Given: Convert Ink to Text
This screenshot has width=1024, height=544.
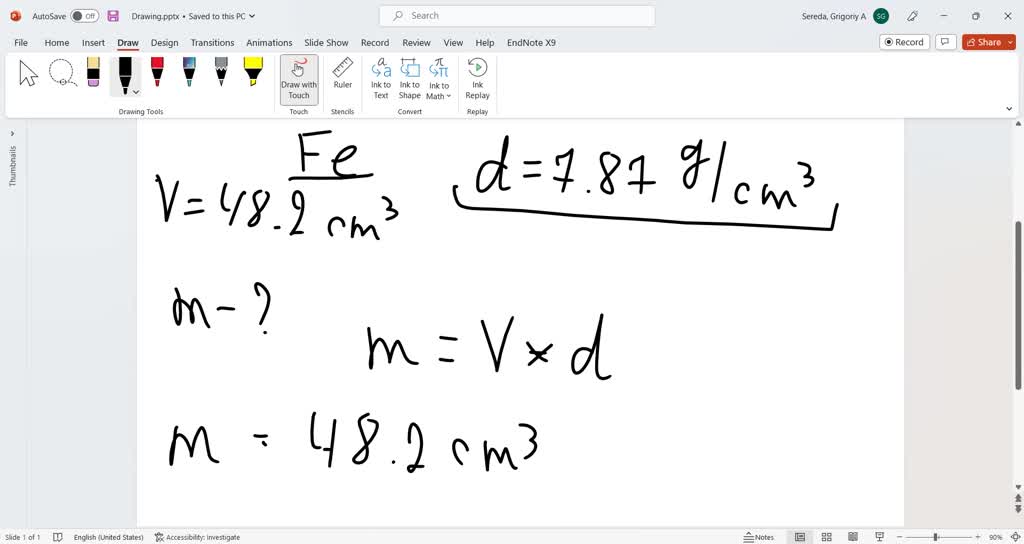Looking at the screenshot, I should (381, 79).
